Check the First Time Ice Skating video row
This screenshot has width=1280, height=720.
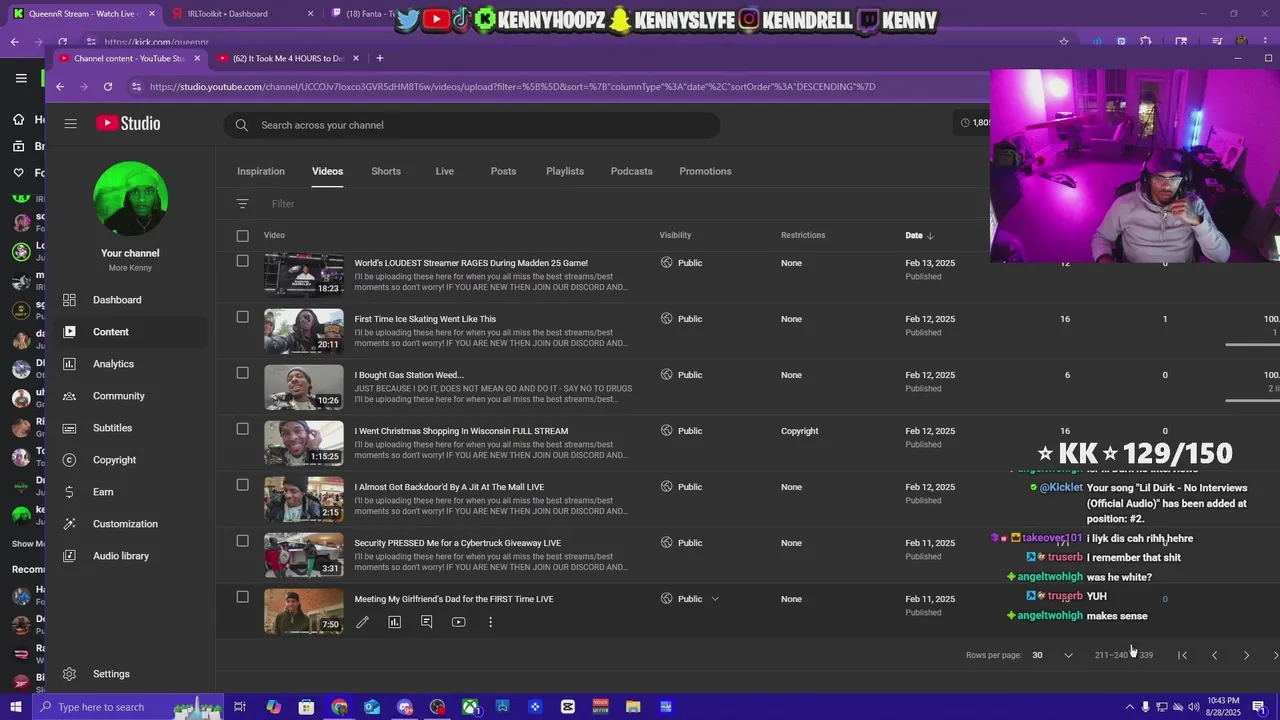[x=242, y=317]
